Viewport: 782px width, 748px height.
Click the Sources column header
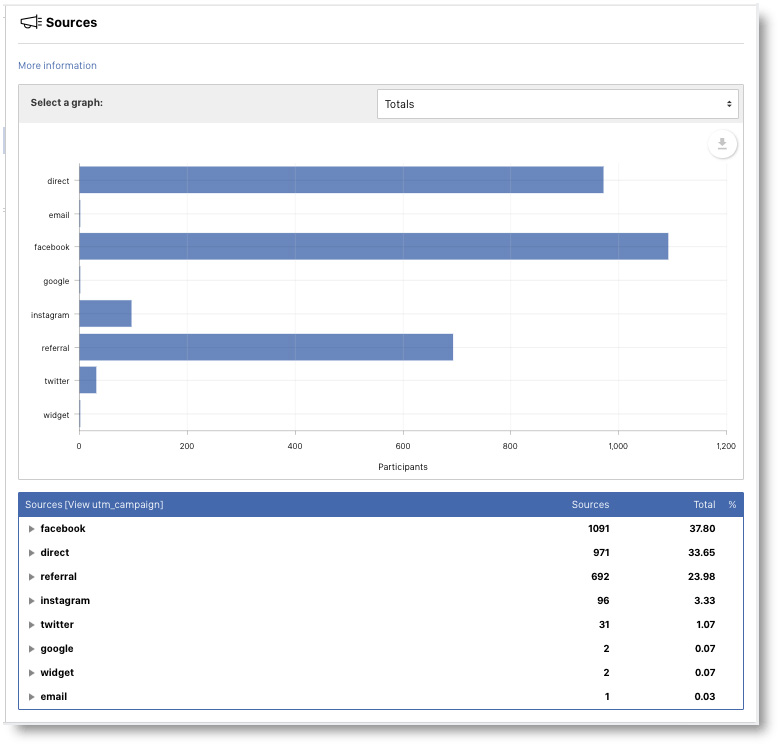[590, 505]
